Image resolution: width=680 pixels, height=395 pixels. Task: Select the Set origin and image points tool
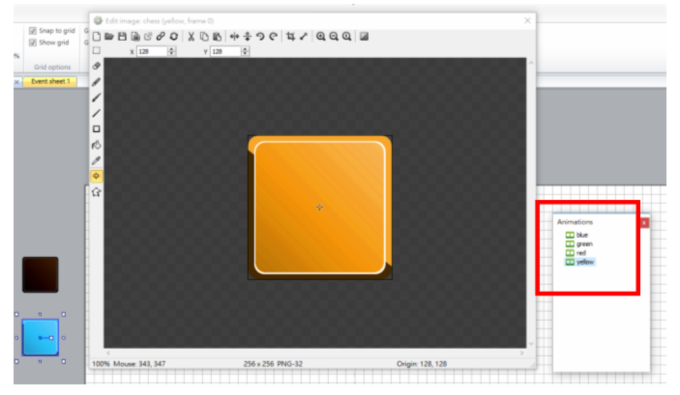tap(96, 176)
